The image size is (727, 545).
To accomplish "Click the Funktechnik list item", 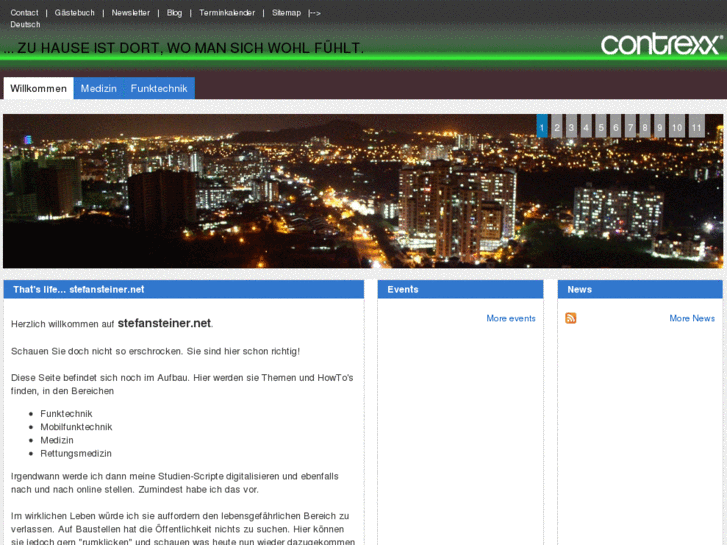I will 66,414.
